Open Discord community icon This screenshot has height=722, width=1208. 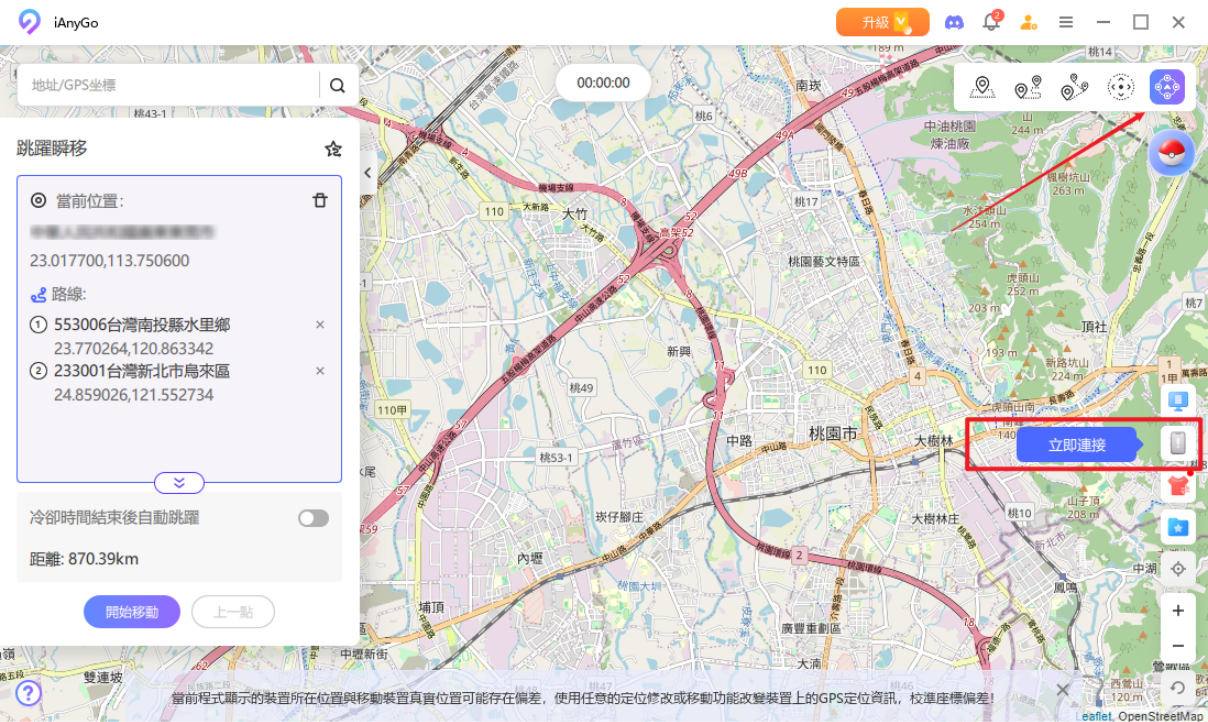click(x=954, y=22)
